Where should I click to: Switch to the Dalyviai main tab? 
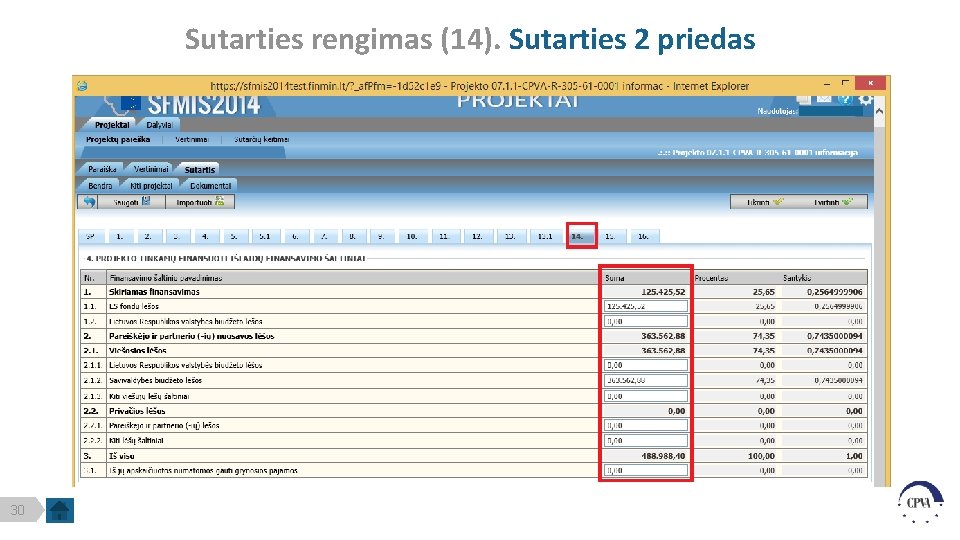point(159,124)
